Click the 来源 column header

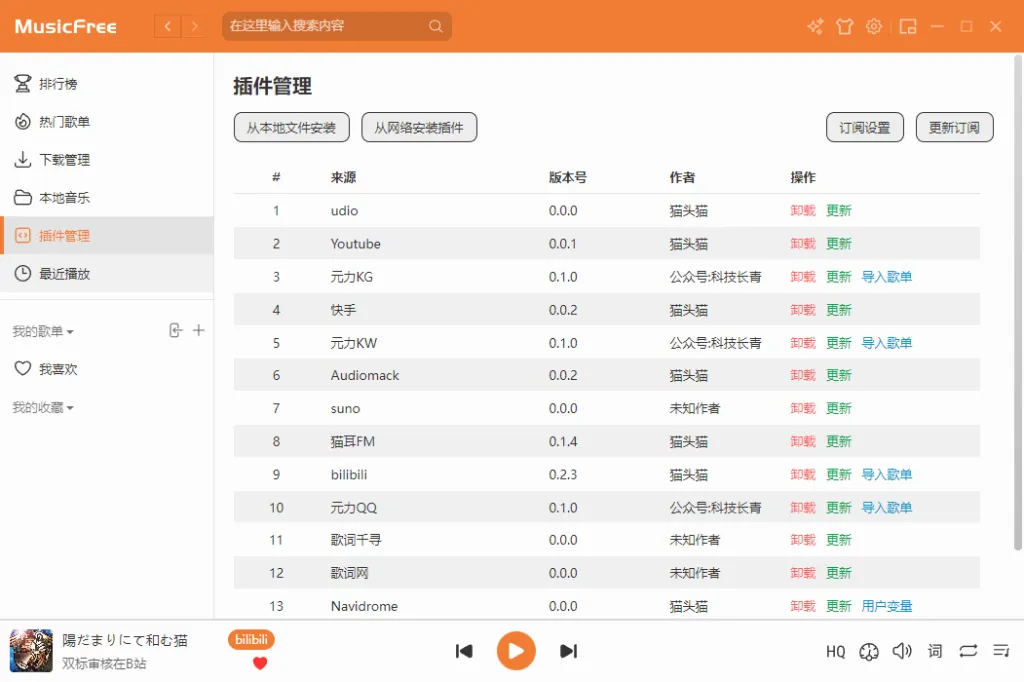coord(344,177)
